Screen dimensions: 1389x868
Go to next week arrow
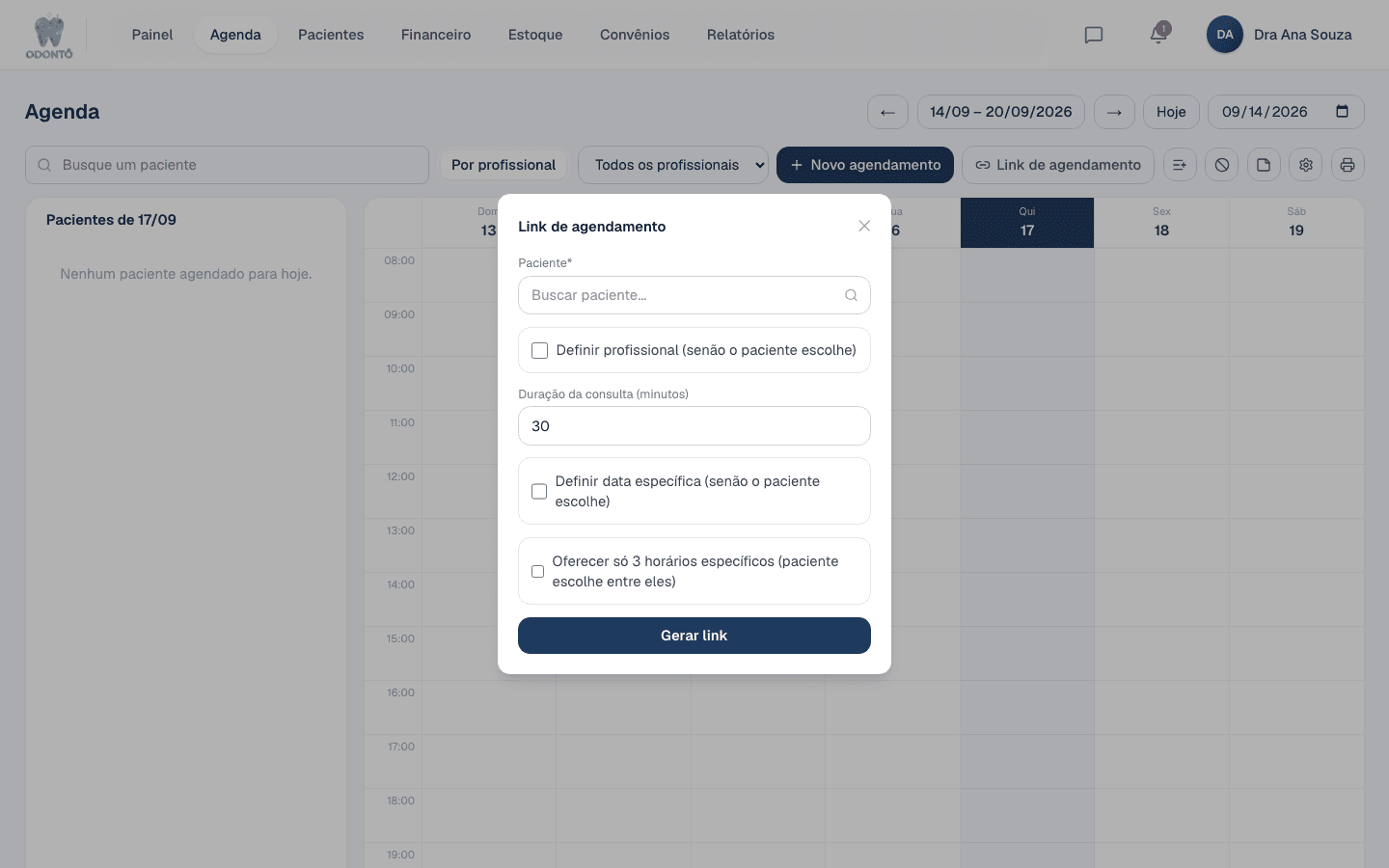[x=1114, y=112]
